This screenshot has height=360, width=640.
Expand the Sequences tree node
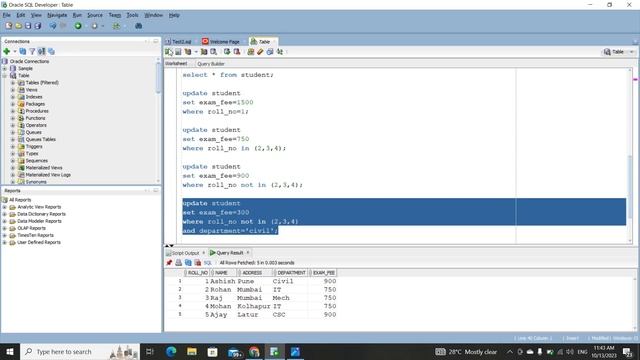(x=13, y=161)
